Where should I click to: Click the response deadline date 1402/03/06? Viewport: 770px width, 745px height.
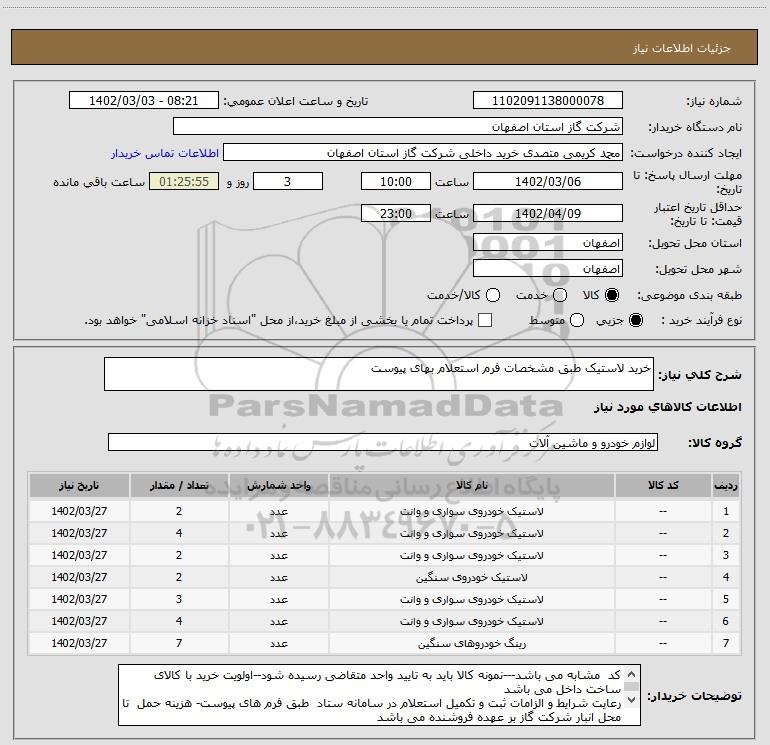click(x=548, y=181)
